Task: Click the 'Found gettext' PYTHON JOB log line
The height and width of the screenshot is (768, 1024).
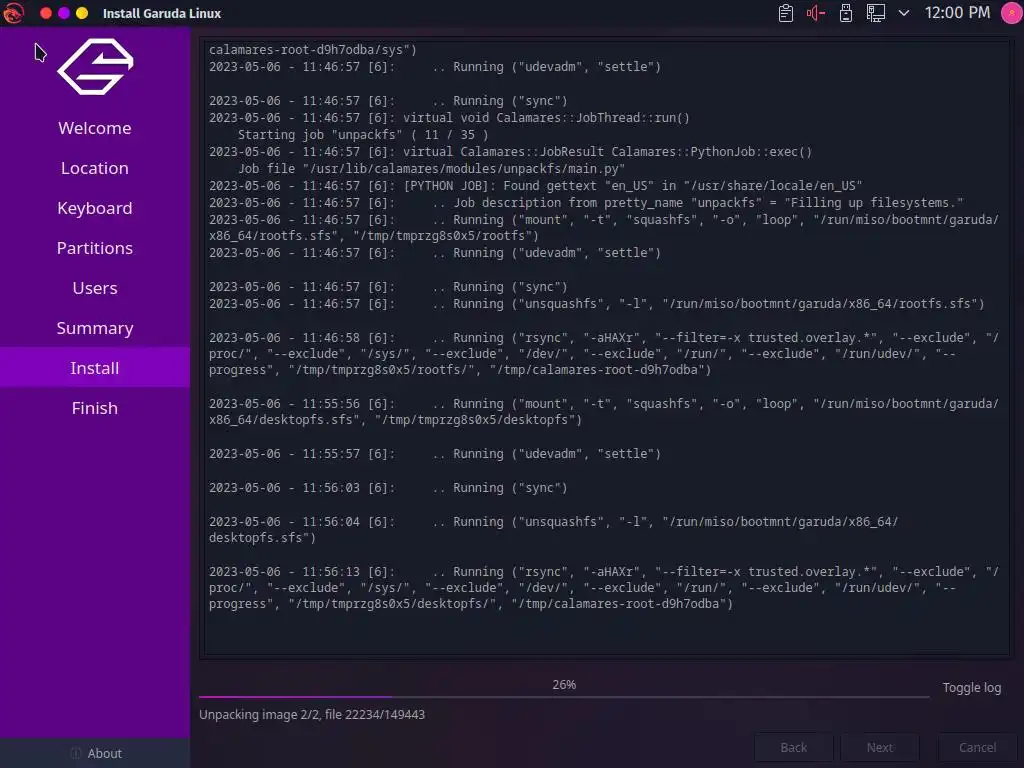Action: pos(536,185)
